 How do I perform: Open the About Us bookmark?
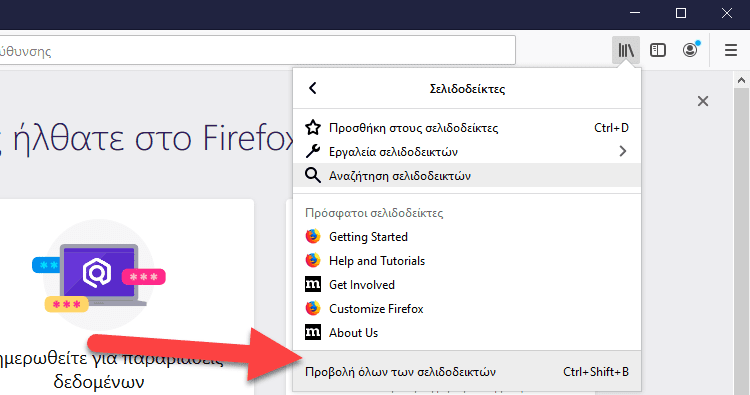tap(467, 332)
